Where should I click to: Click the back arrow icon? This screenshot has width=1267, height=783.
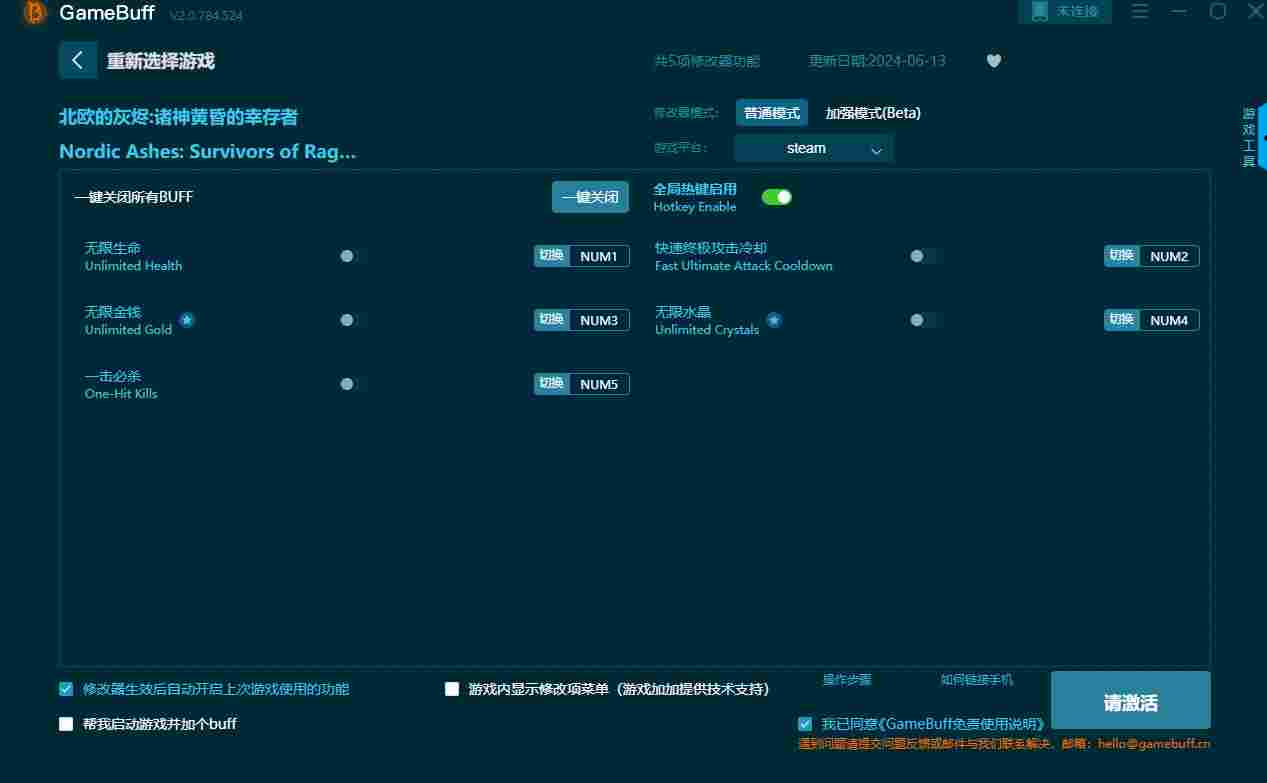point(78,60)
